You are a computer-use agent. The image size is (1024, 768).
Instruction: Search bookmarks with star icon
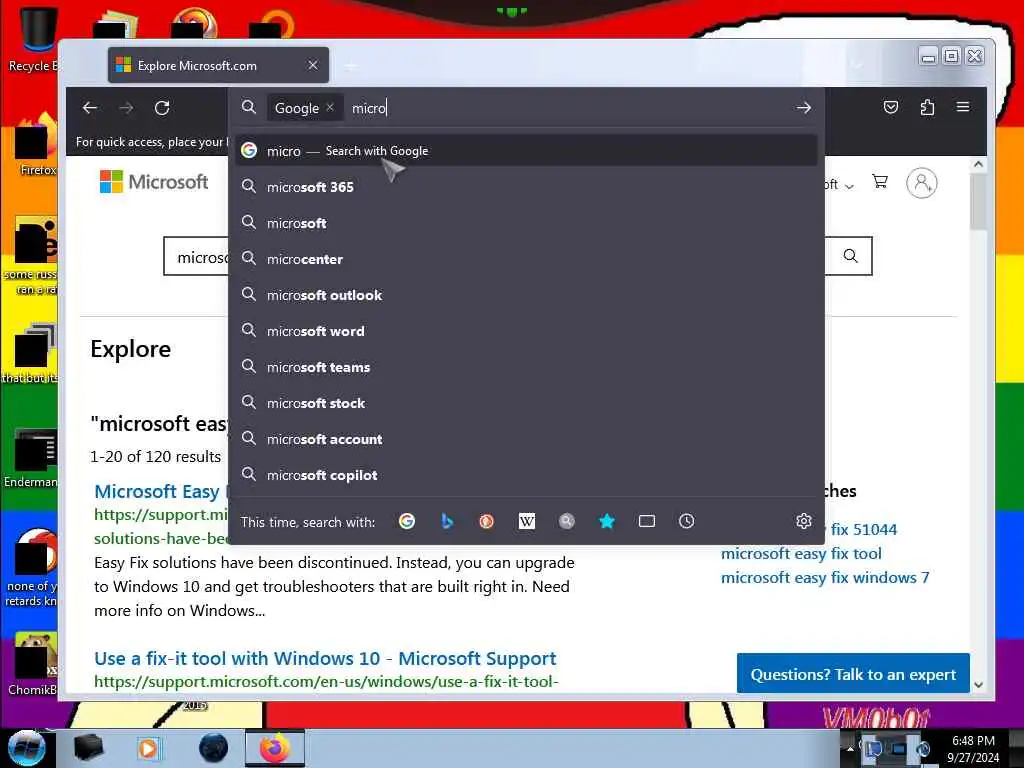(607, 521)
